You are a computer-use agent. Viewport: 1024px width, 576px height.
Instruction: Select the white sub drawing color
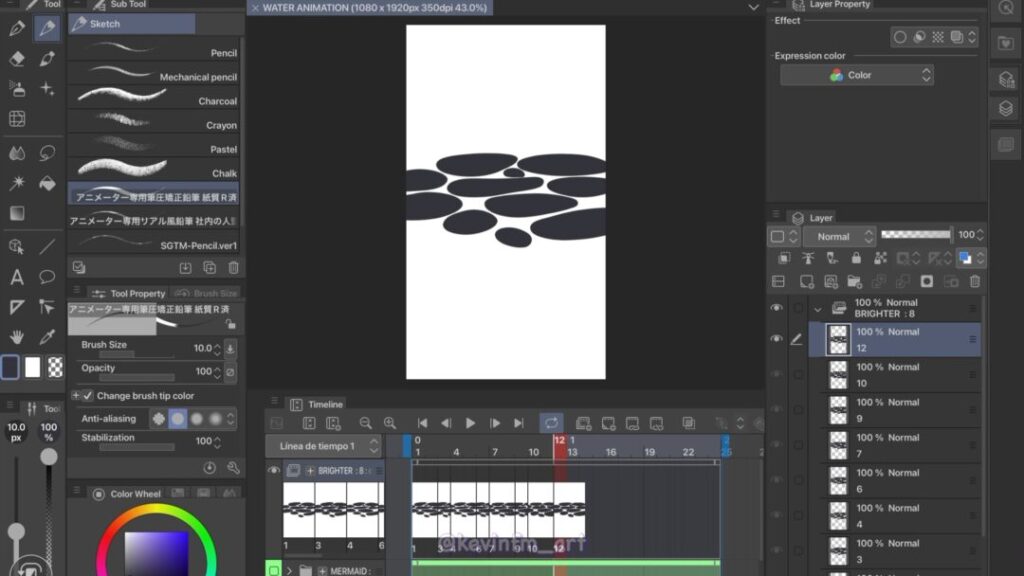[x=33, y=367]
